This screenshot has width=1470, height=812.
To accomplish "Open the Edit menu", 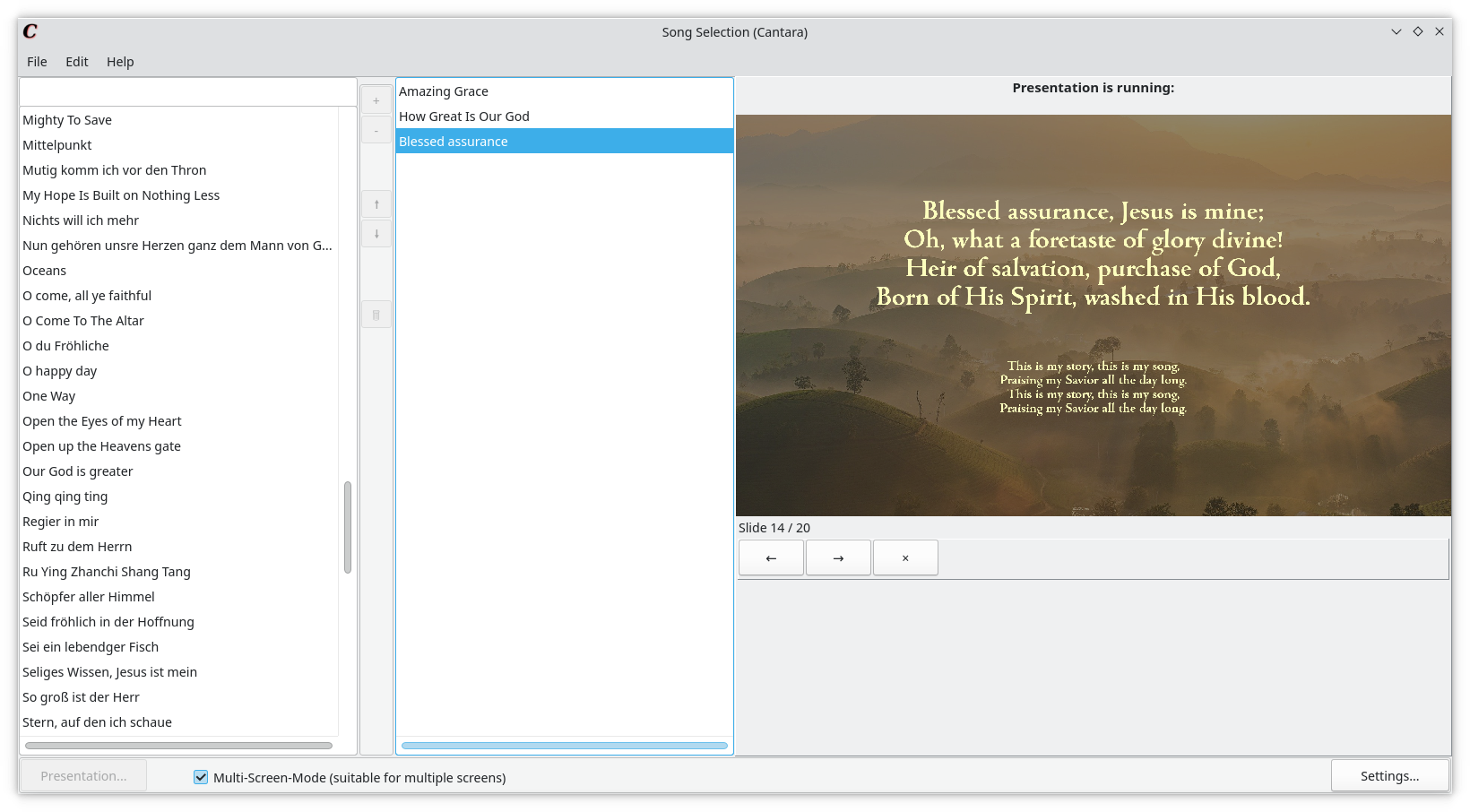I will tap(77, 62).
